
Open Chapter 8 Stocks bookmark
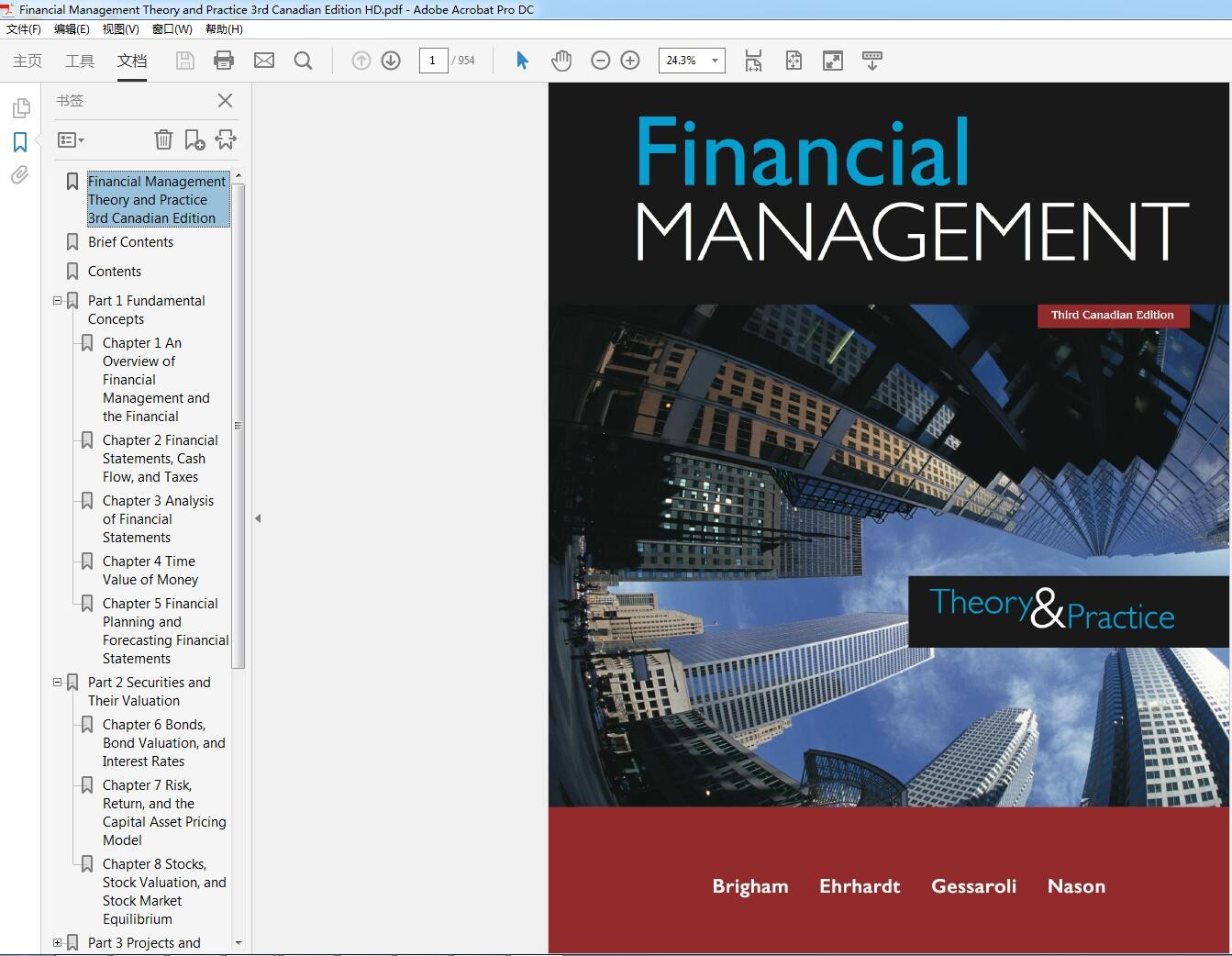164,891
